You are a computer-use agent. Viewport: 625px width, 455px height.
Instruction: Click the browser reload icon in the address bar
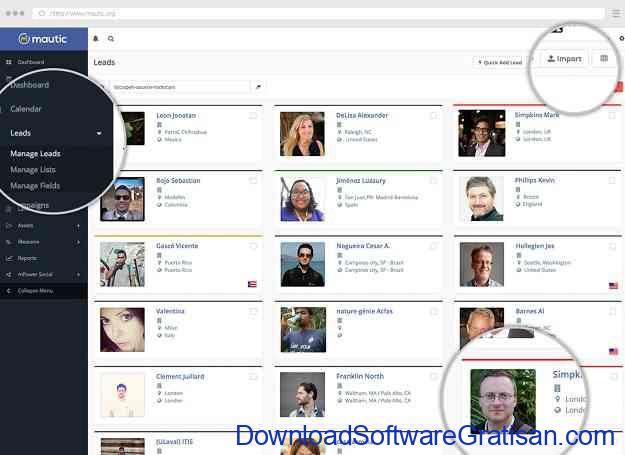pos(41,13)
